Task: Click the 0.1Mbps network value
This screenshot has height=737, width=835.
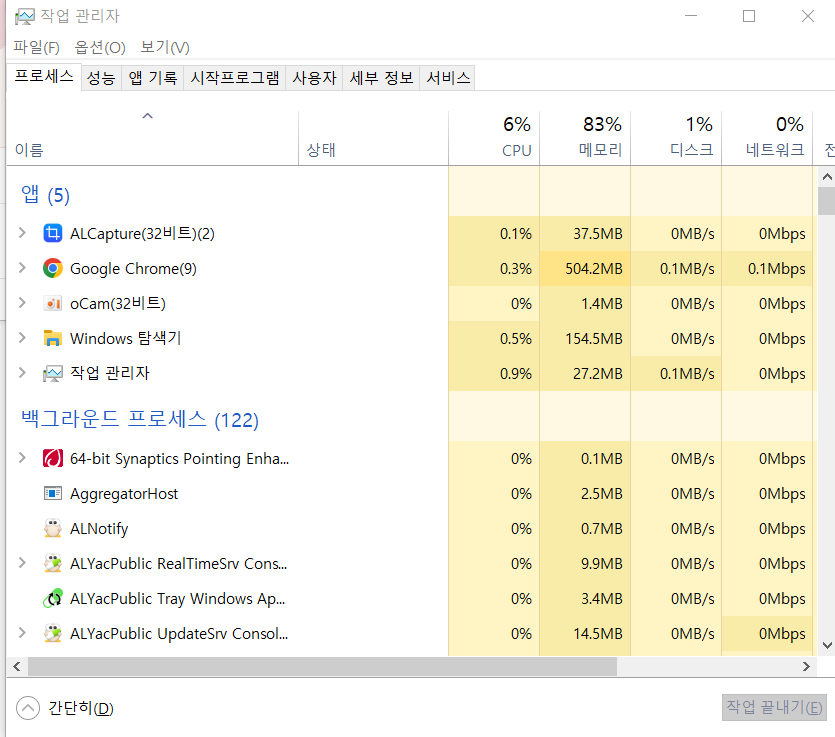Action: coord(776,268)
